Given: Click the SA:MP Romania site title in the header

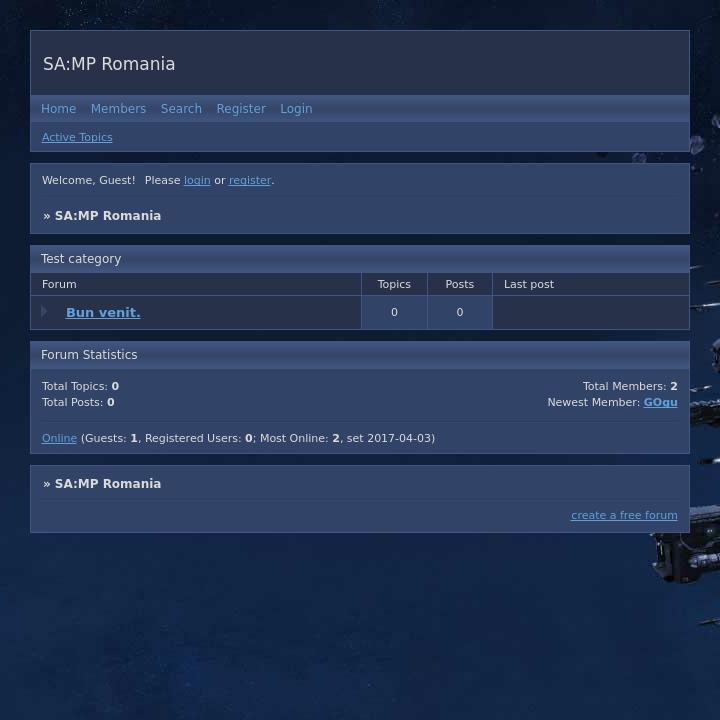Looking at the screenshot, I should (x=109, y=64).
